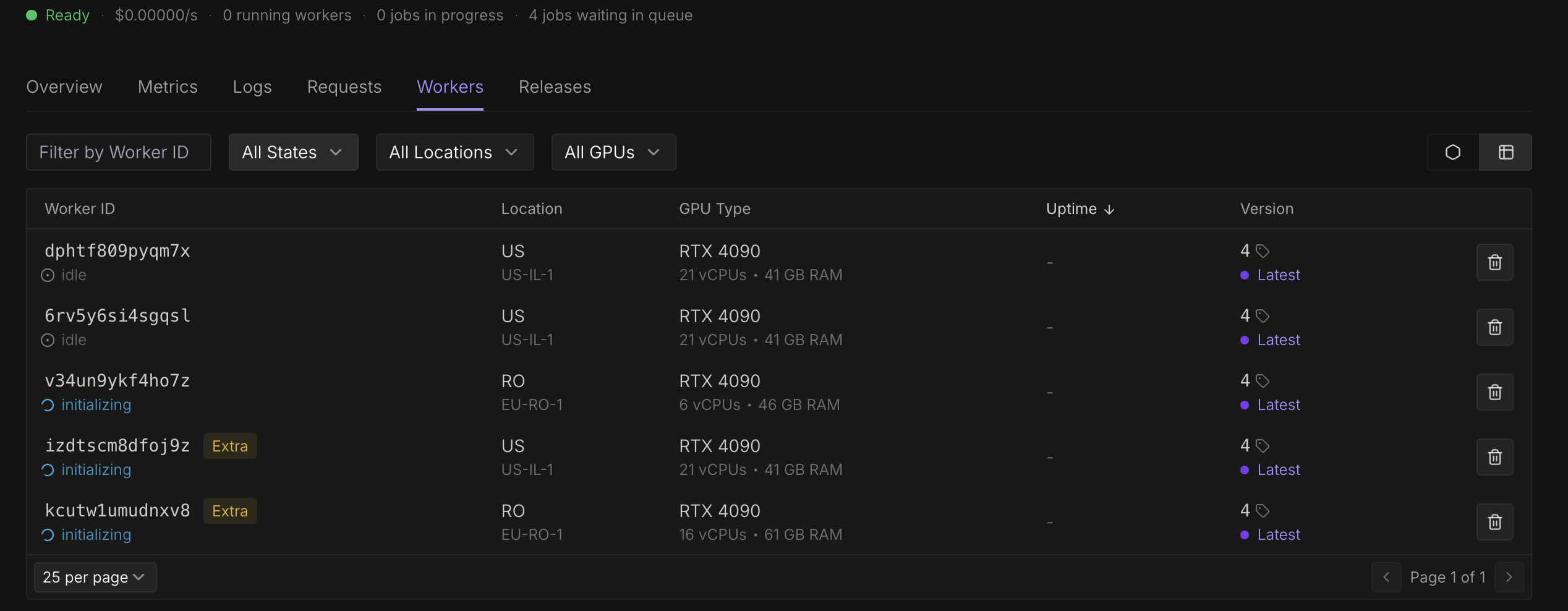Image resolution: width=1568 pixels, height=611 pixels.
Task: Click version tag icon for dphtf809pyqm7x
Action: 1263,251
